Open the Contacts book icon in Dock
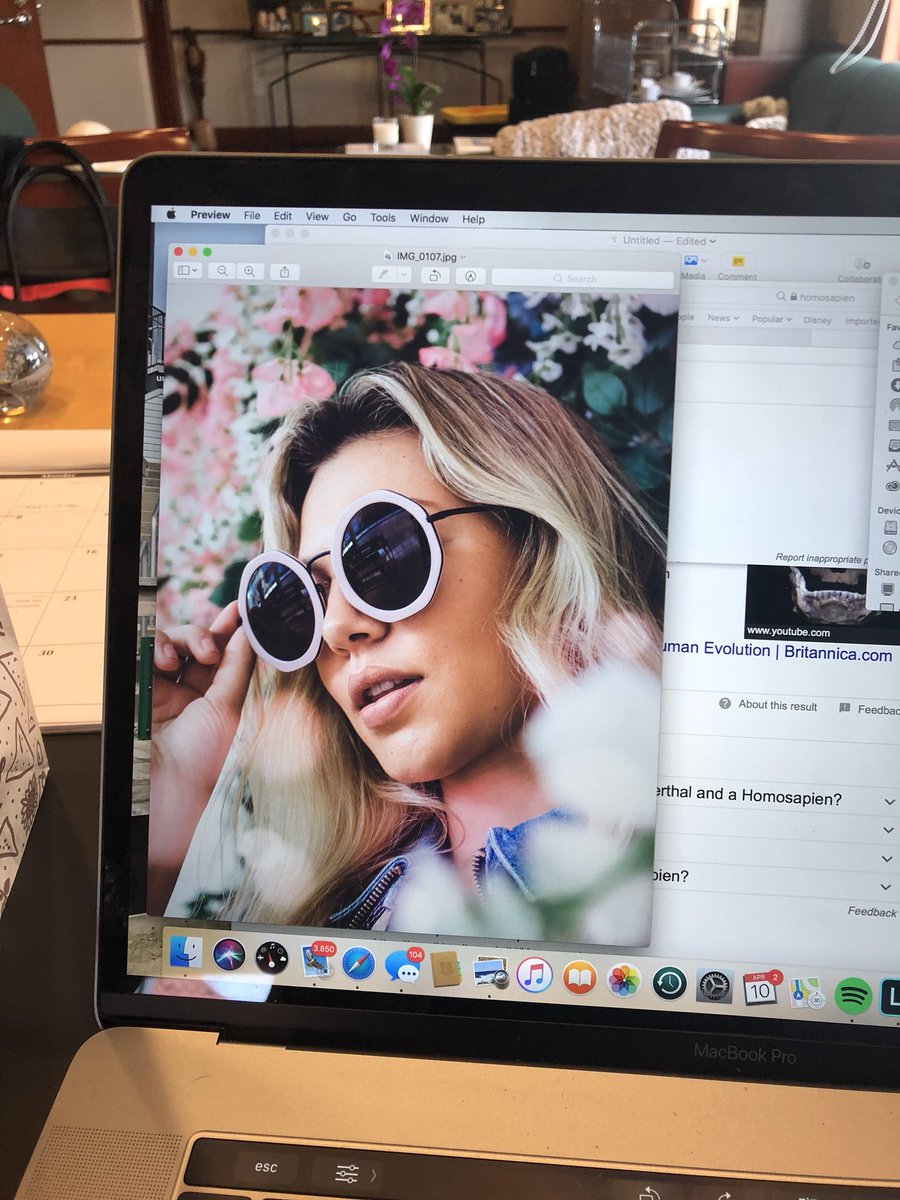This screenshot has height=1200, width=900. click(445, 969)
